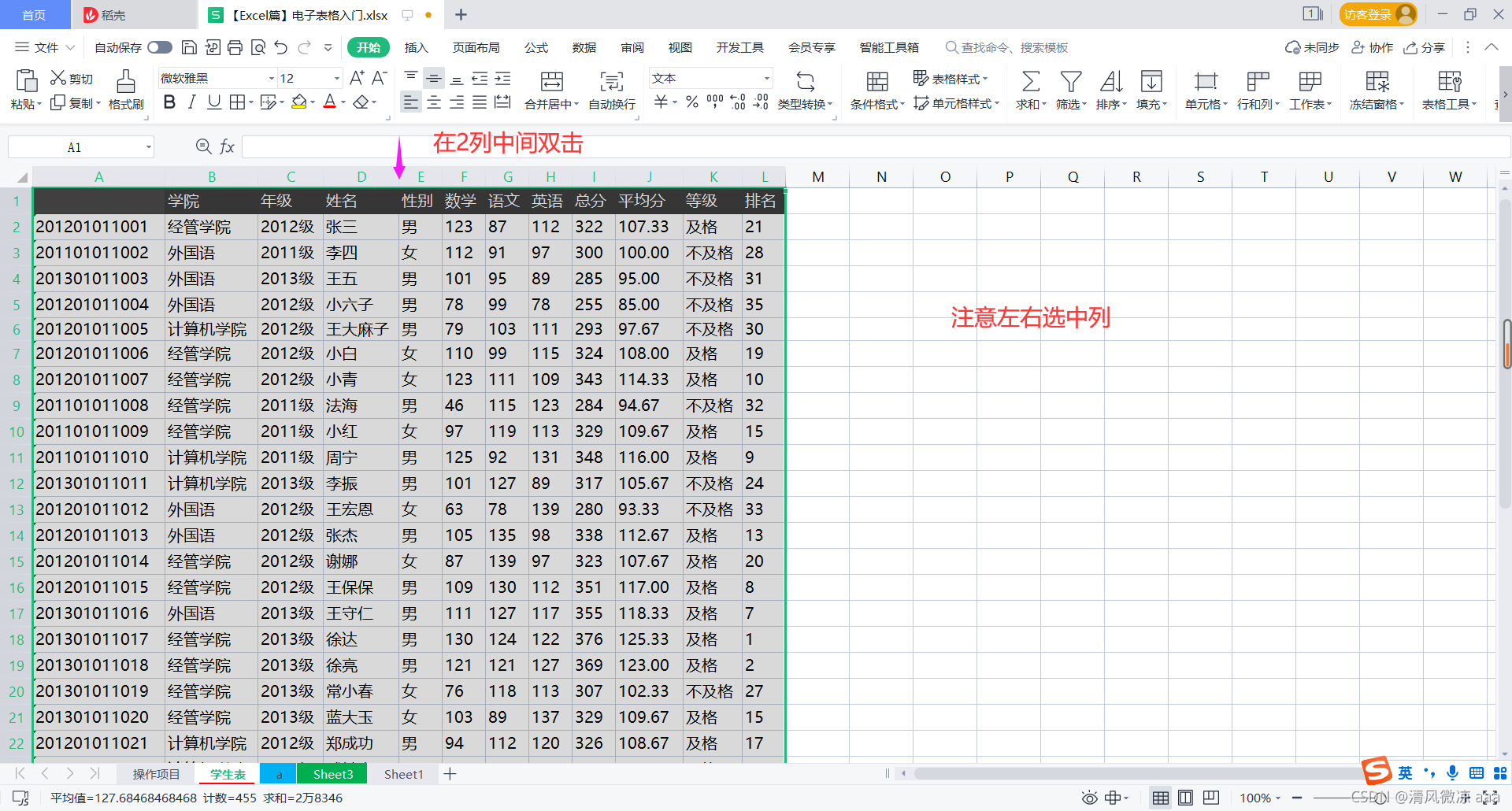The width and height of the screenshot is (1512, 811).
Task: Expand the borders dropdown arrow
Action: click(251, 102)
